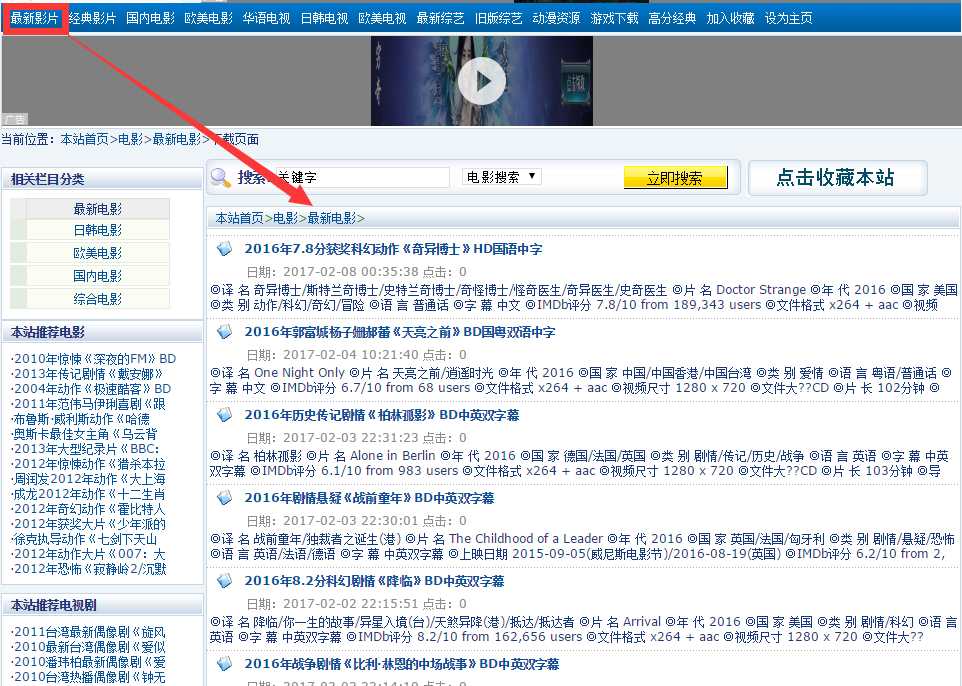The width and height of the screenshot is (962, 686).
Task: Open recommended film 2010年惊悚《深夜的FM》BD
Action: click(x=94, y=359)
